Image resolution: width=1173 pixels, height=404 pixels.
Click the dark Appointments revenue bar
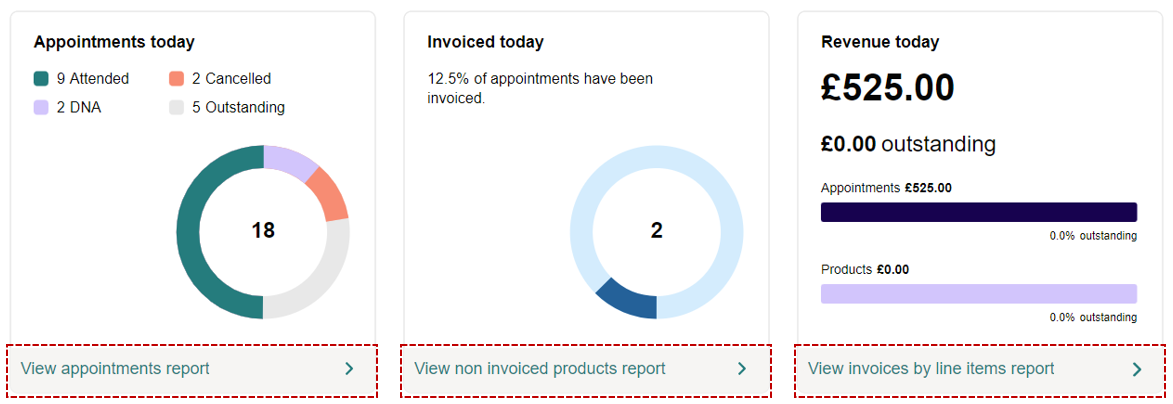pos(978,212)
